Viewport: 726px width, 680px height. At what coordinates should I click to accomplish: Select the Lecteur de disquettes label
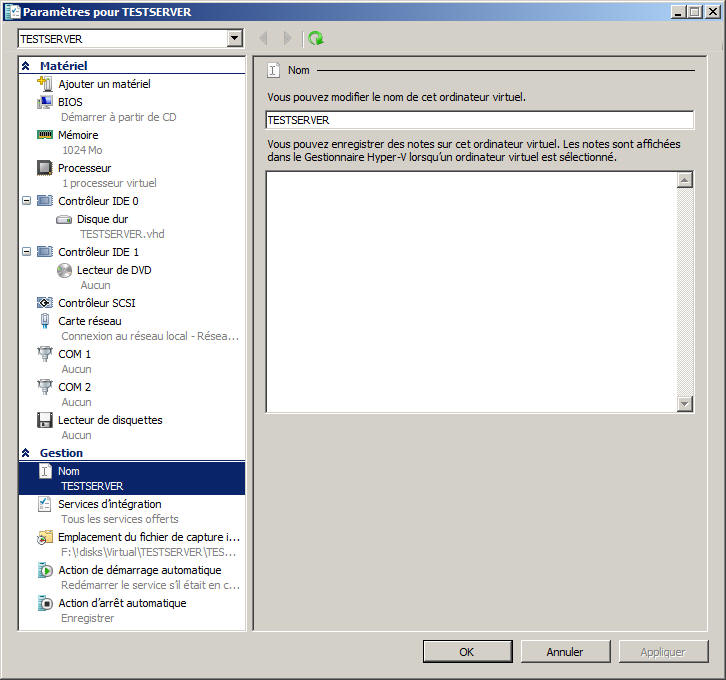tap(110, 420)
